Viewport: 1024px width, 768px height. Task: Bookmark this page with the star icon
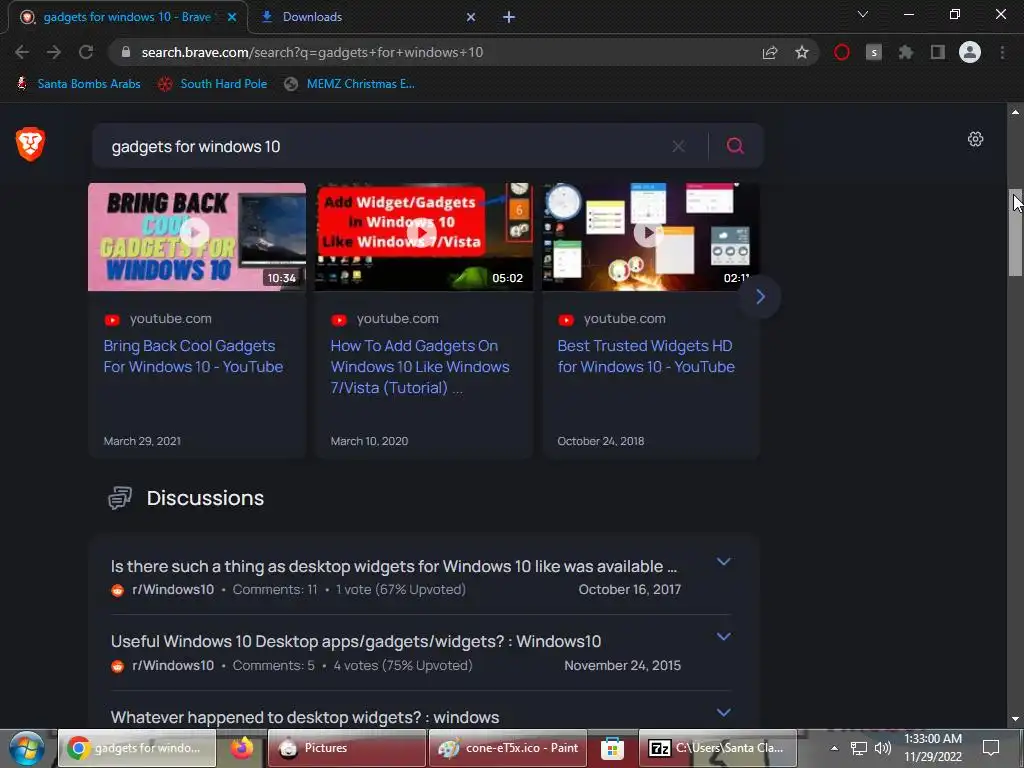[802, 52]
